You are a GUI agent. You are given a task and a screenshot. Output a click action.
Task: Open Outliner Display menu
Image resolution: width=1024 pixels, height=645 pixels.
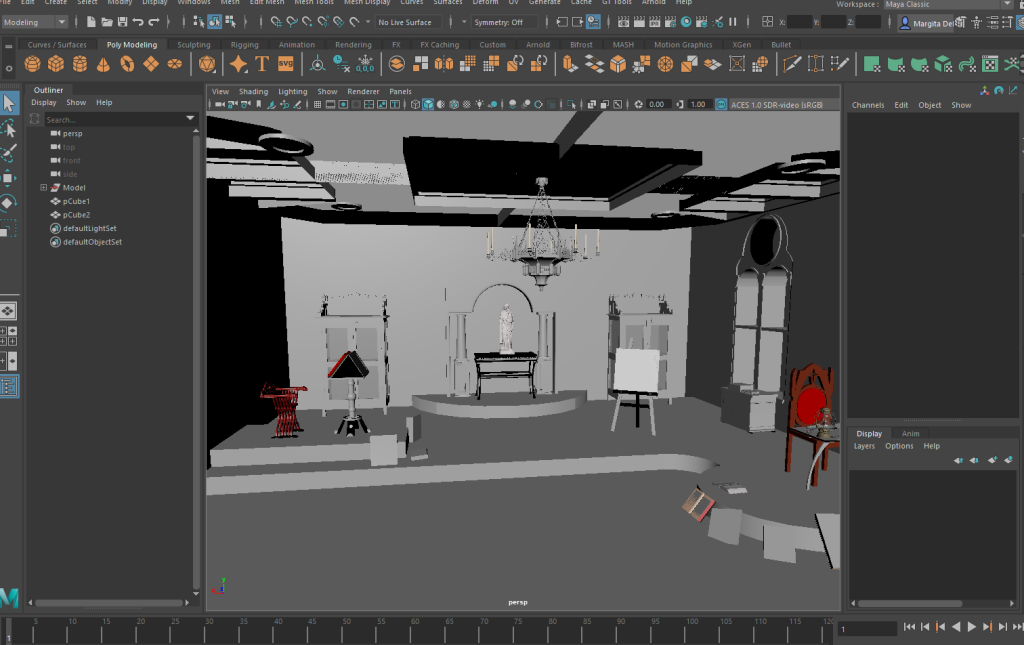[44, 102]
